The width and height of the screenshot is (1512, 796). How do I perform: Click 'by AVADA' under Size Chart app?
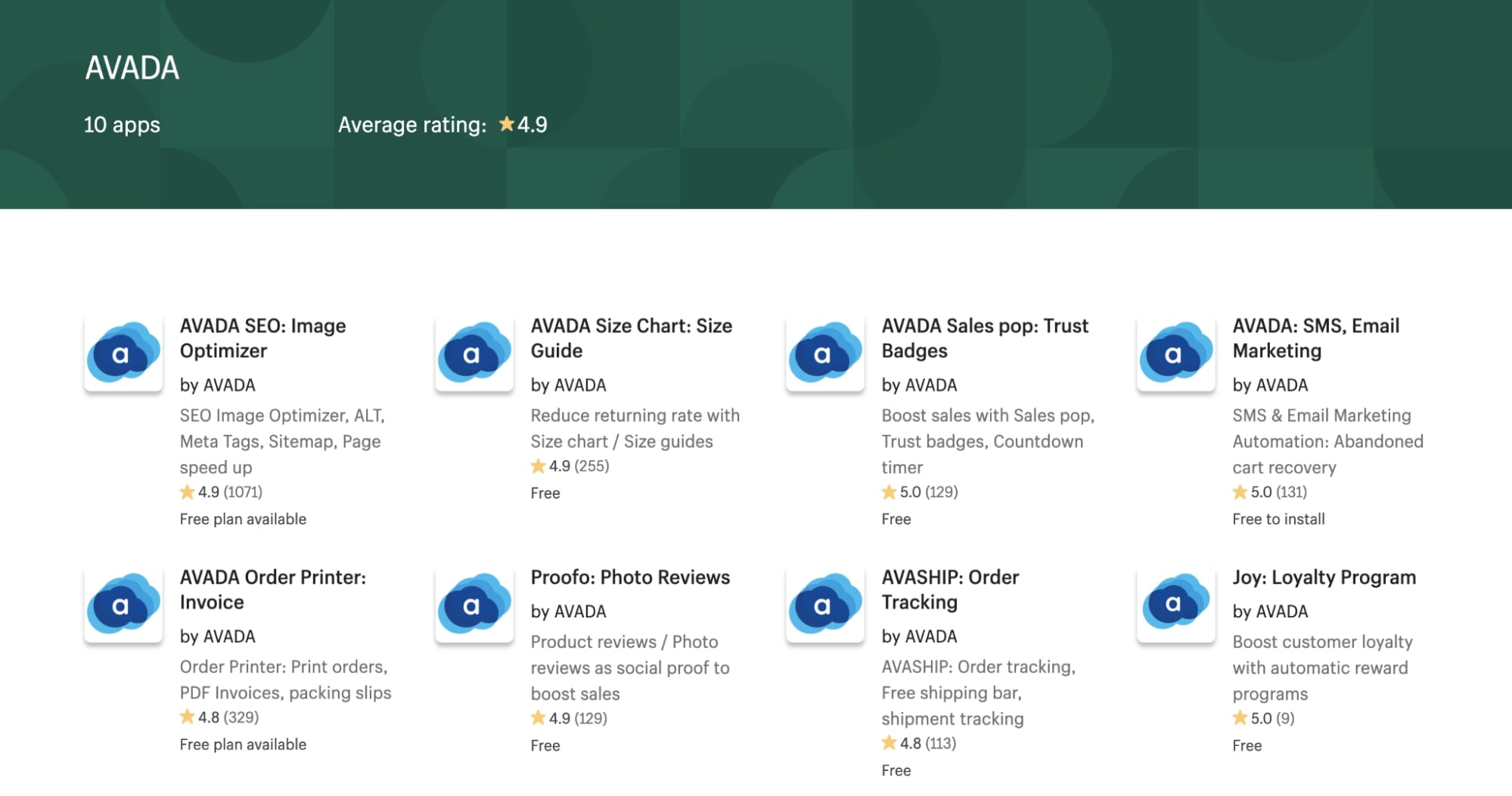point(569,385)
